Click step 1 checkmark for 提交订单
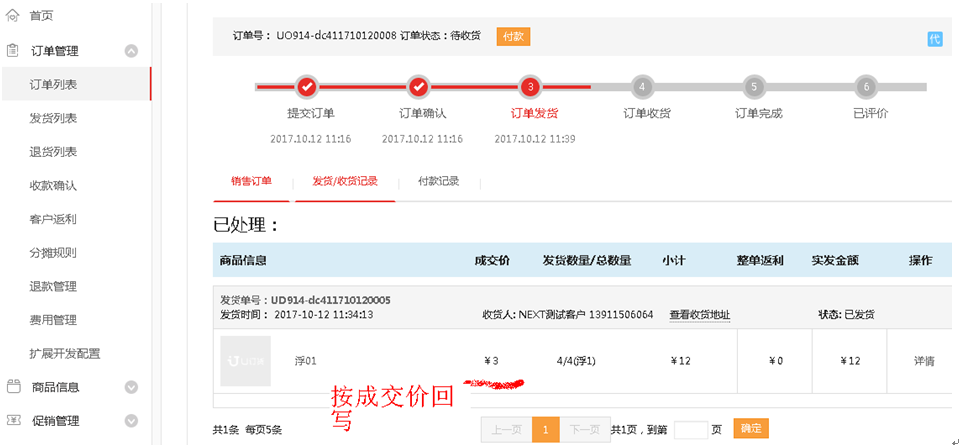974x445 pixels. pyautogui.click(x=306, y=87)
